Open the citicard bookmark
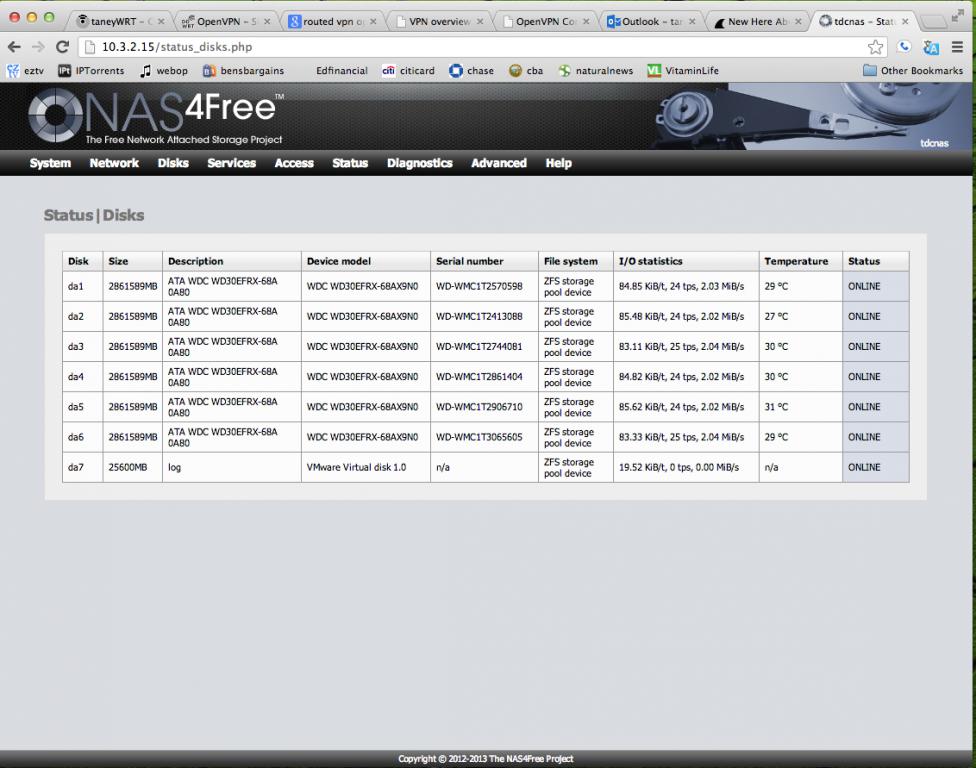 408,71
